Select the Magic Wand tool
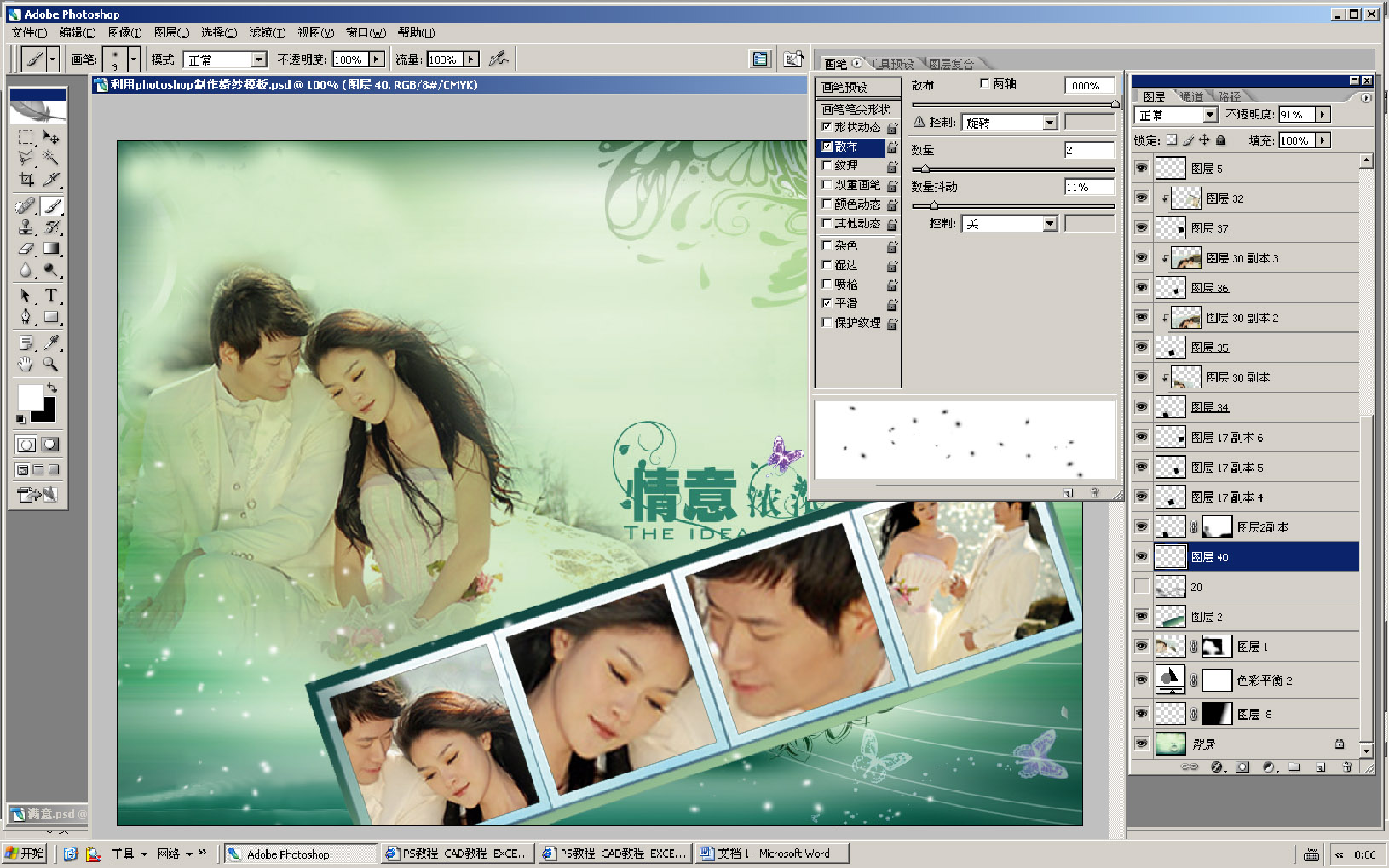Viewport: 1389px width, 868px height. 51,158
